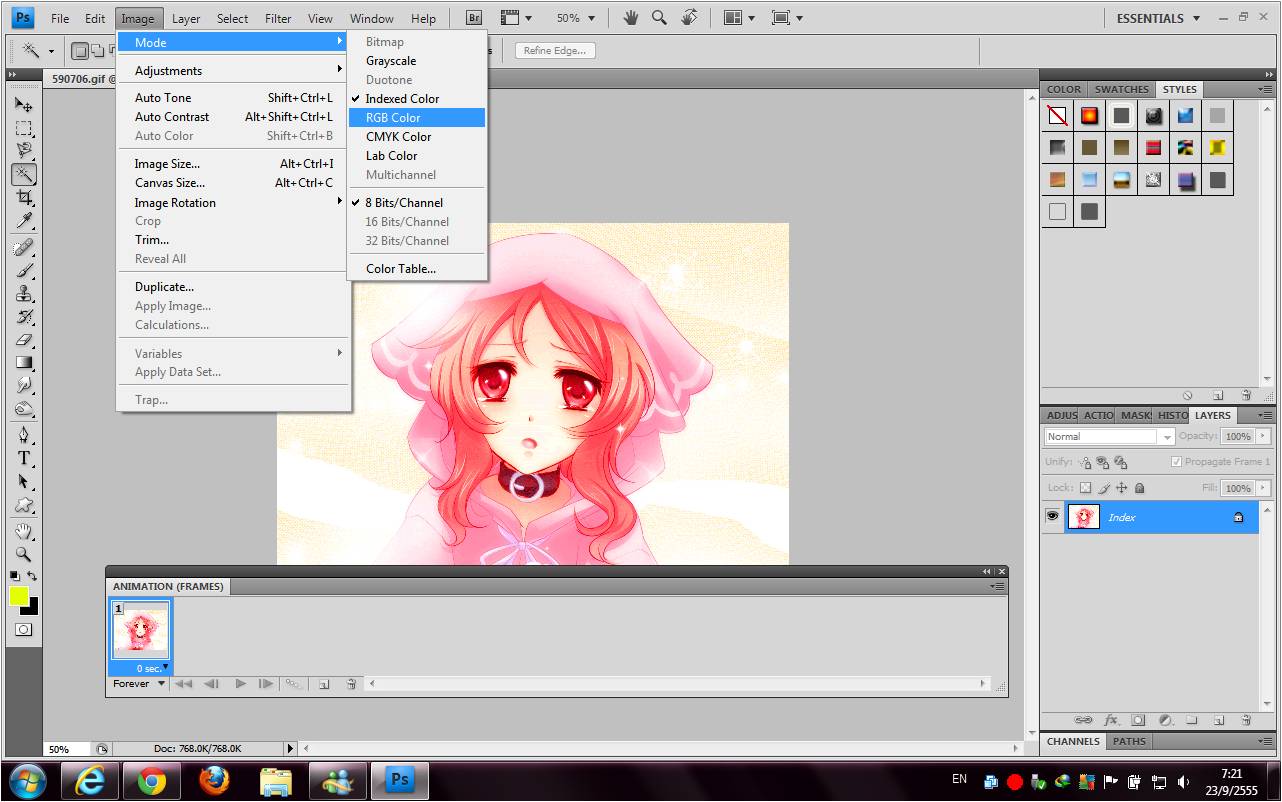Click the link layers icon
The height and width of the screenshot is (802, 1282).
click(x=1083, y=720)
